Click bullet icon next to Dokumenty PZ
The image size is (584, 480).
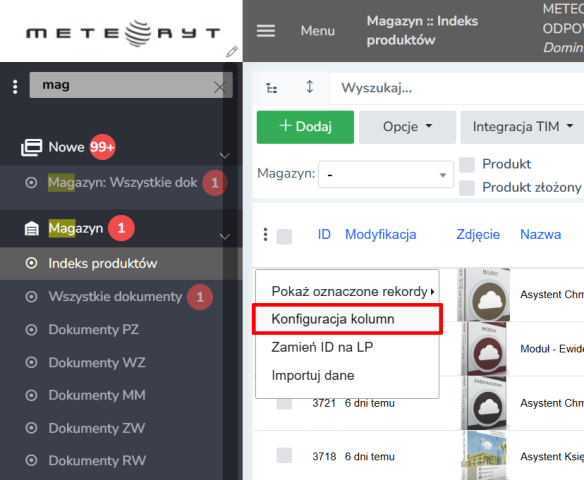pos(31,330)
